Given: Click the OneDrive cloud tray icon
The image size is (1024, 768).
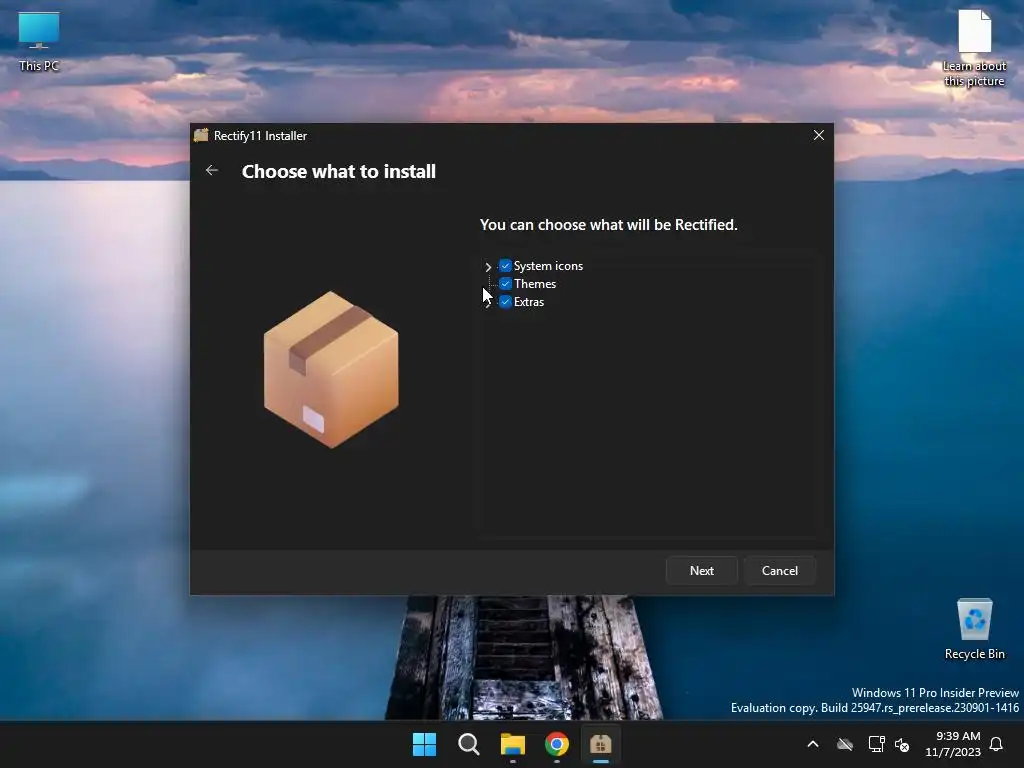Looking at the screenshot, I should click(845, 744).
